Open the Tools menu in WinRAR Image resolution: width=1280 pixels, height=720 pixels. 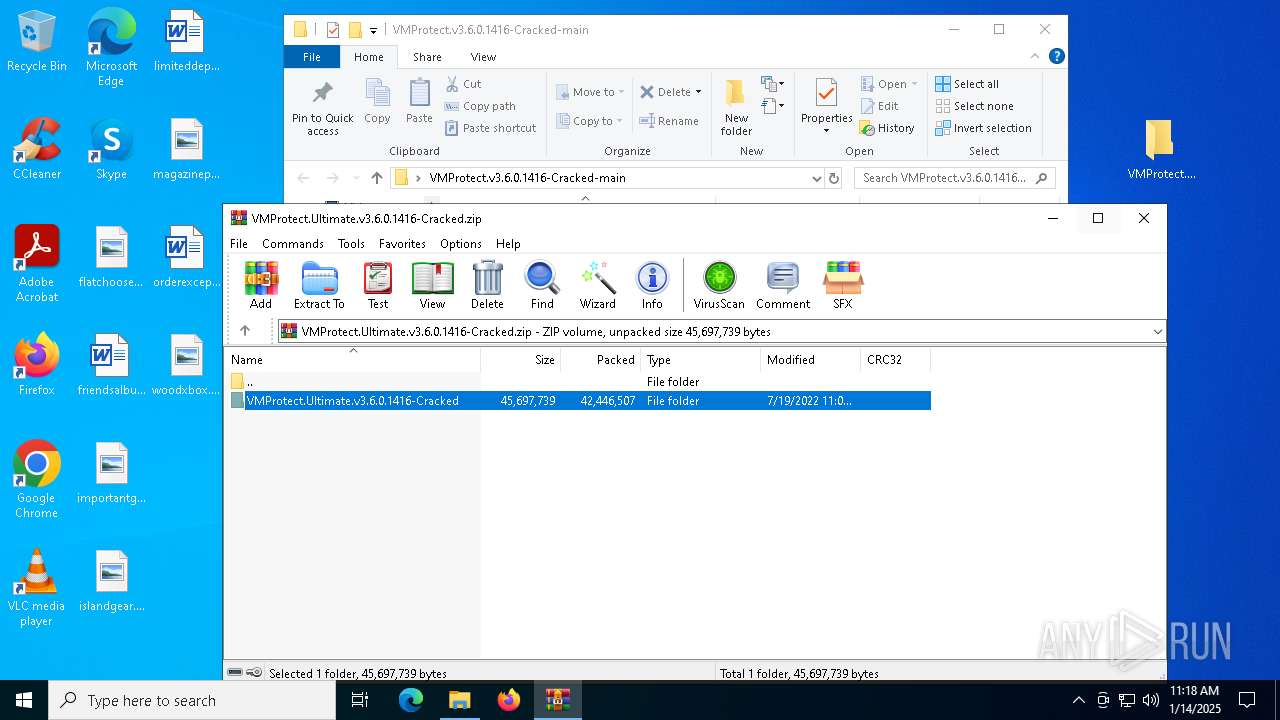point(351,243)
